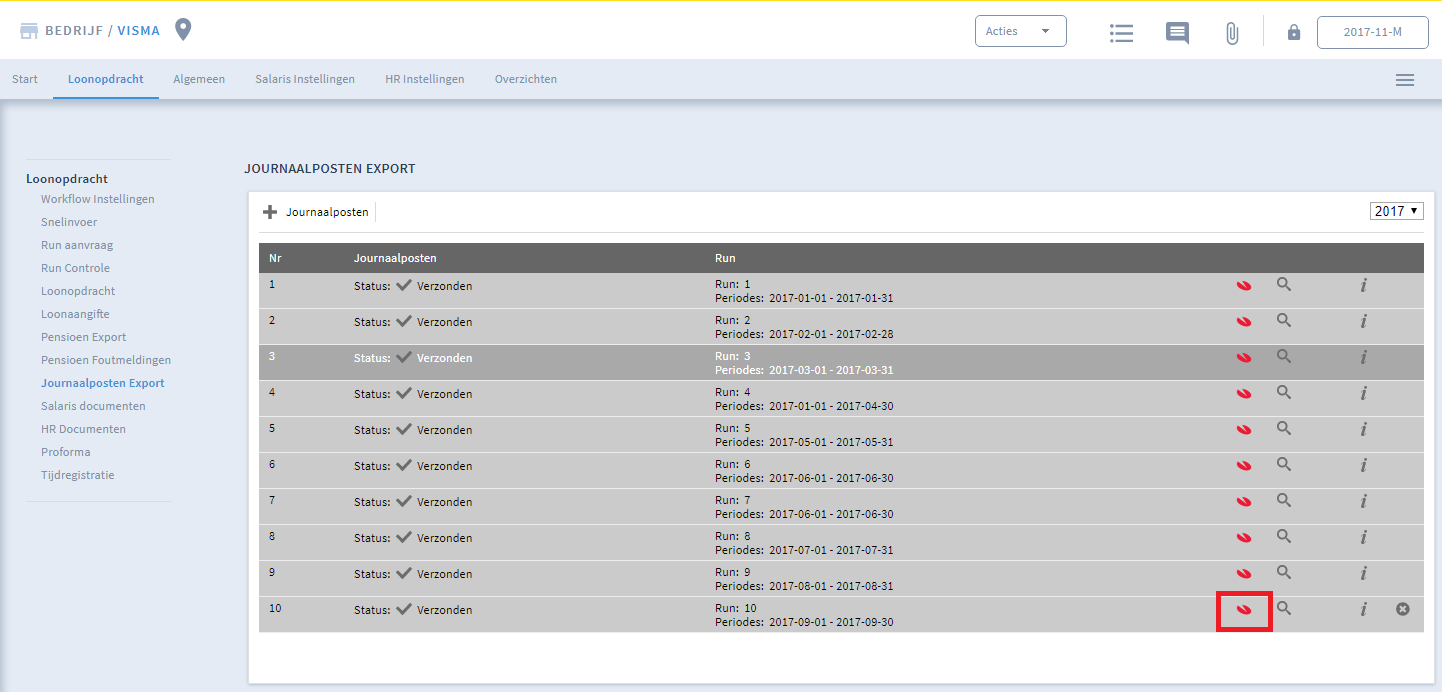Open the 2017 year dropdown
The width and height of the screenshot is (1442, 692).
pos(1396,212)
